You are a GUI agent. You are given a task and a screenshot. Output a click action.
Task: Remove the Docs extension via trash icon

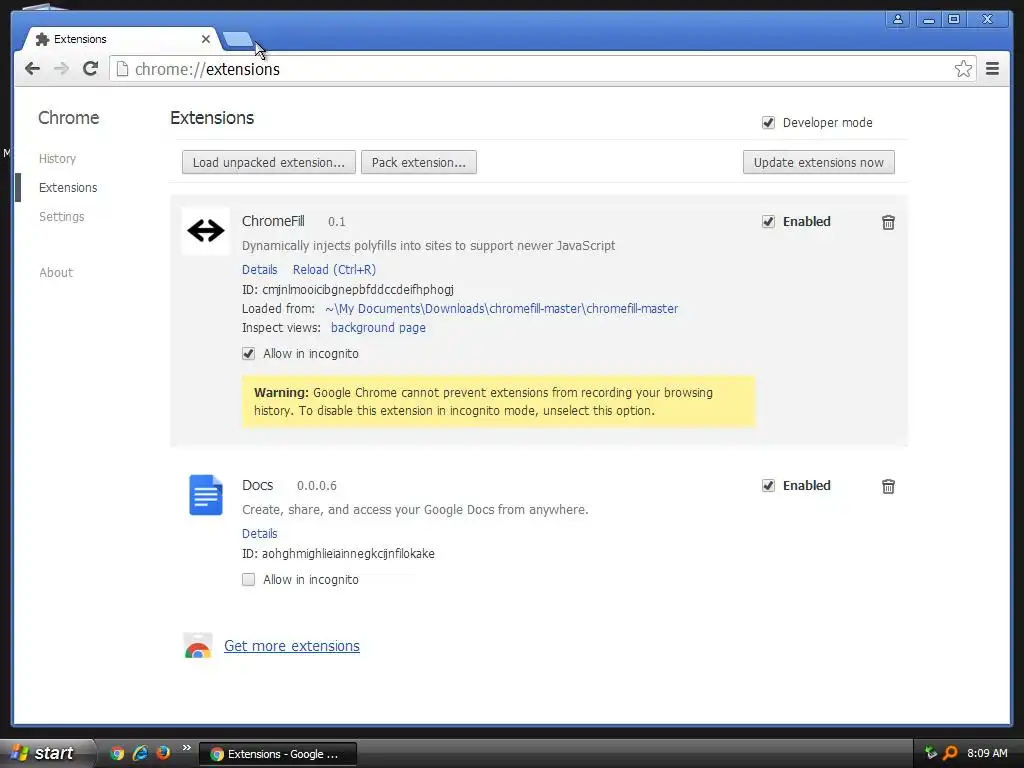click(x=888, y=486)
